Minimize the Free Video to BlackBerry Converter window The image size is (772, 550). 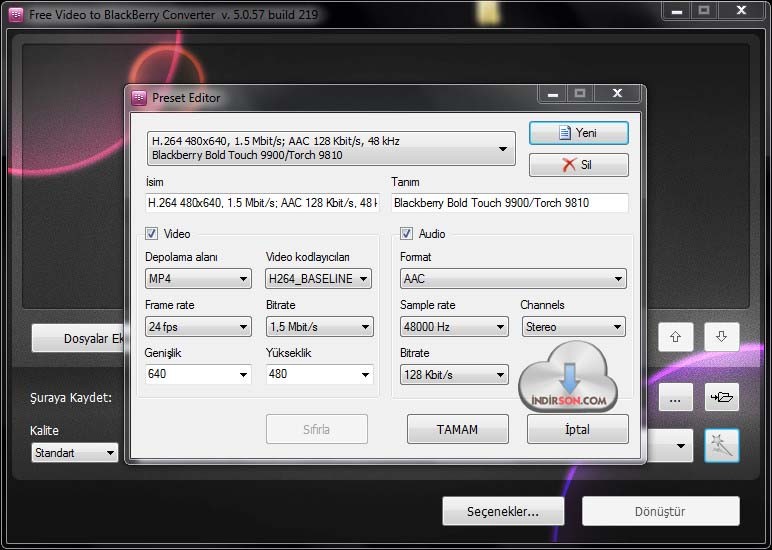(677, 10)
